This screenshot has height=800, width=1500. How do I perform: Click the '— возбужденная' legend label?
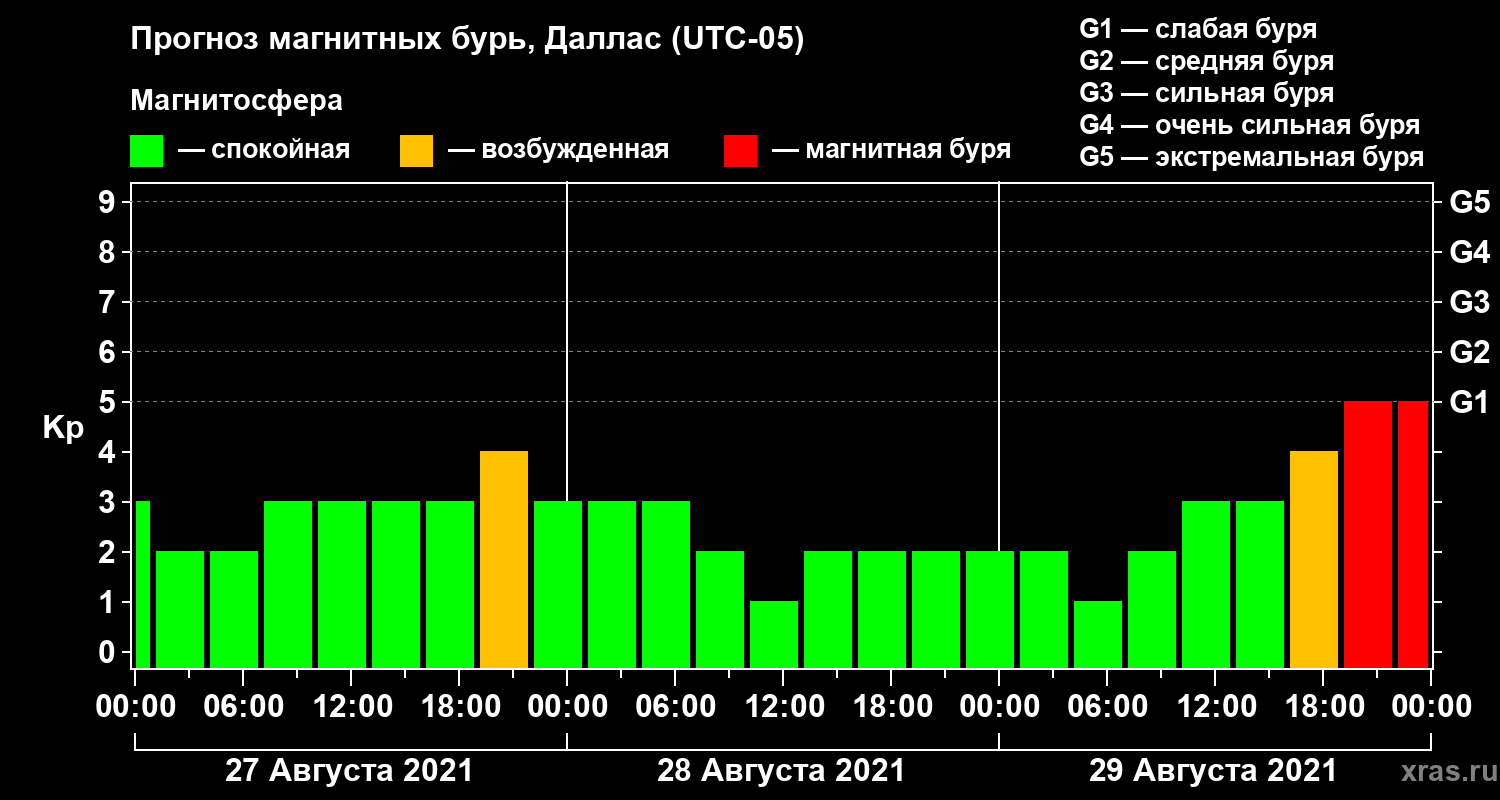click(x=558, y=150)
